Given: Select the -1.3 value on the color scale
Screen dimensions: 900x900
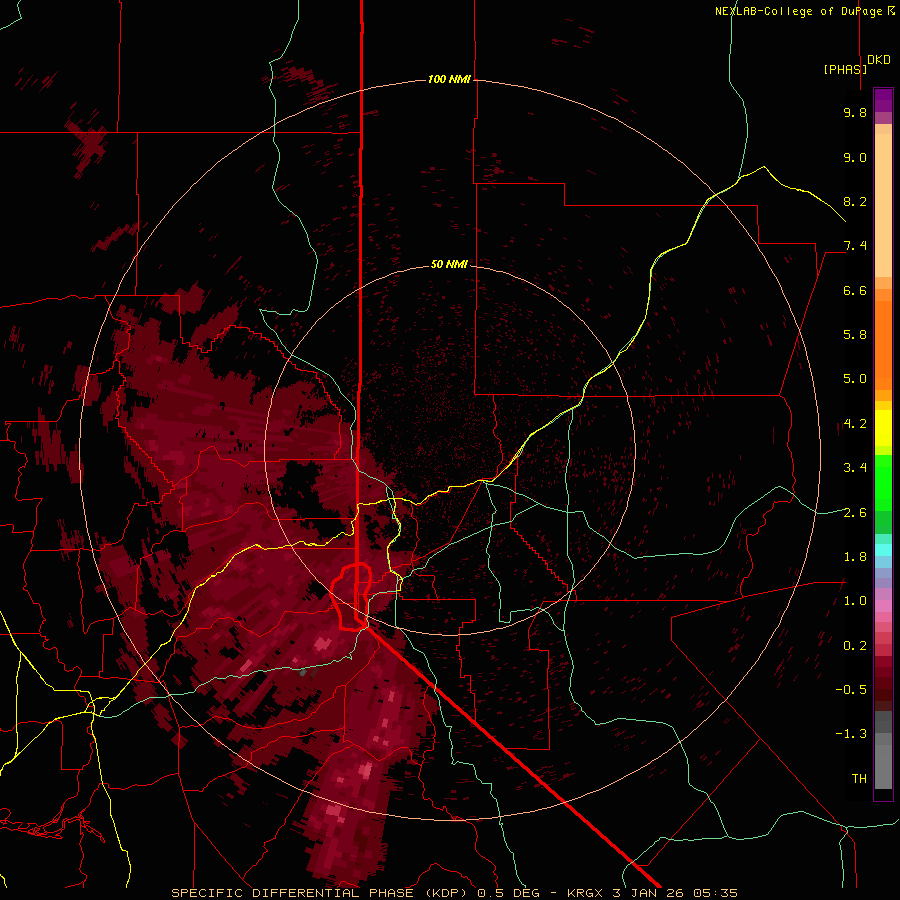Looking at the screenshot, I should click(x=851, y=734).
